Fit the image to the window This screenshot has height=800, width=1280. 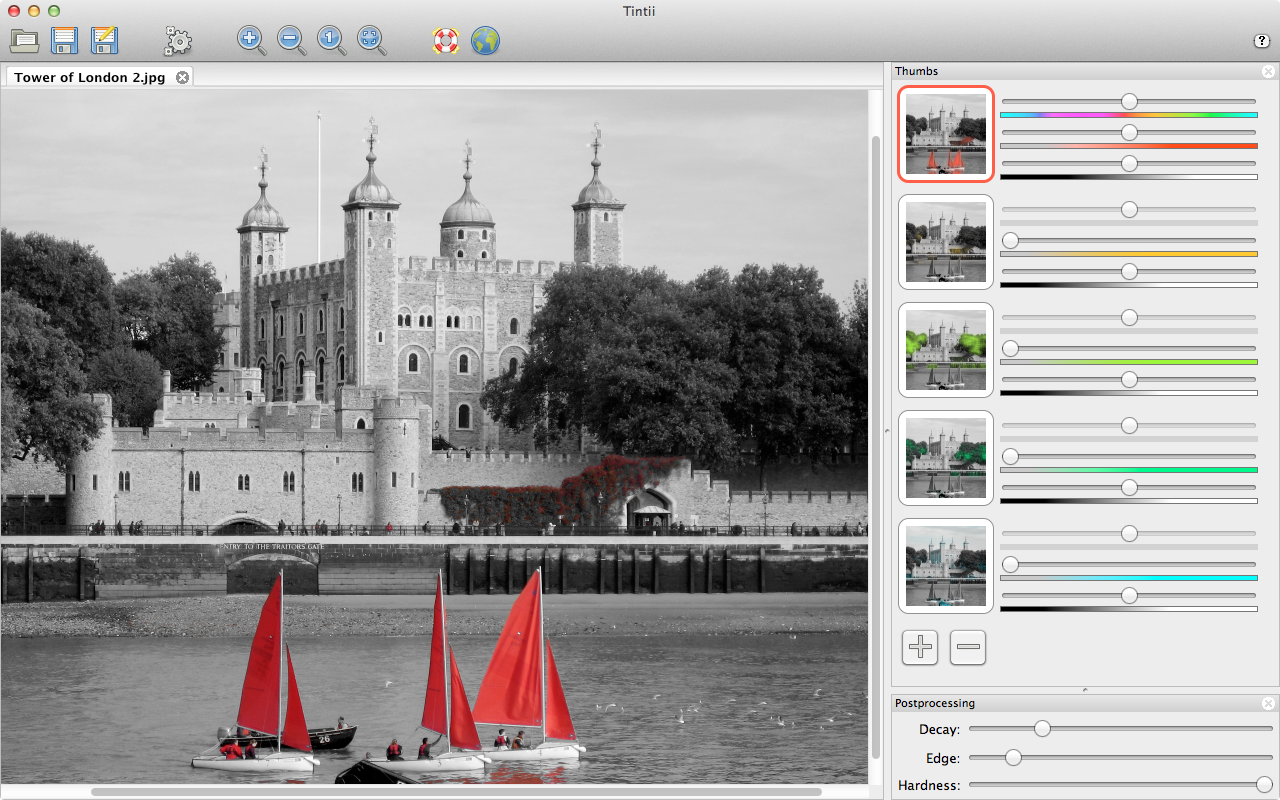371,41
